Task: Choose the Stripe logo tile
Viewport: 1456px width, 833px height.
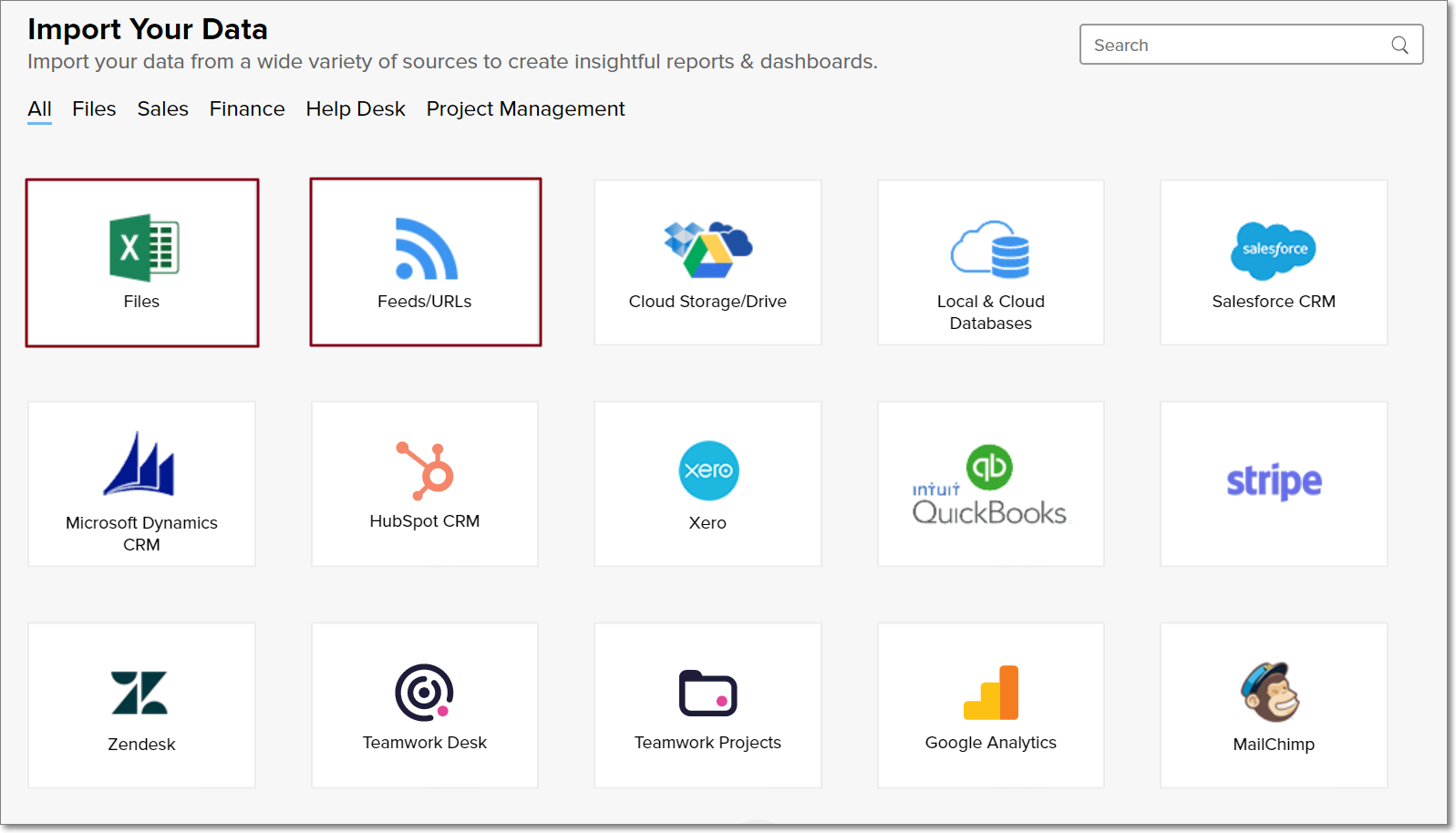Action: (1274, 482)
